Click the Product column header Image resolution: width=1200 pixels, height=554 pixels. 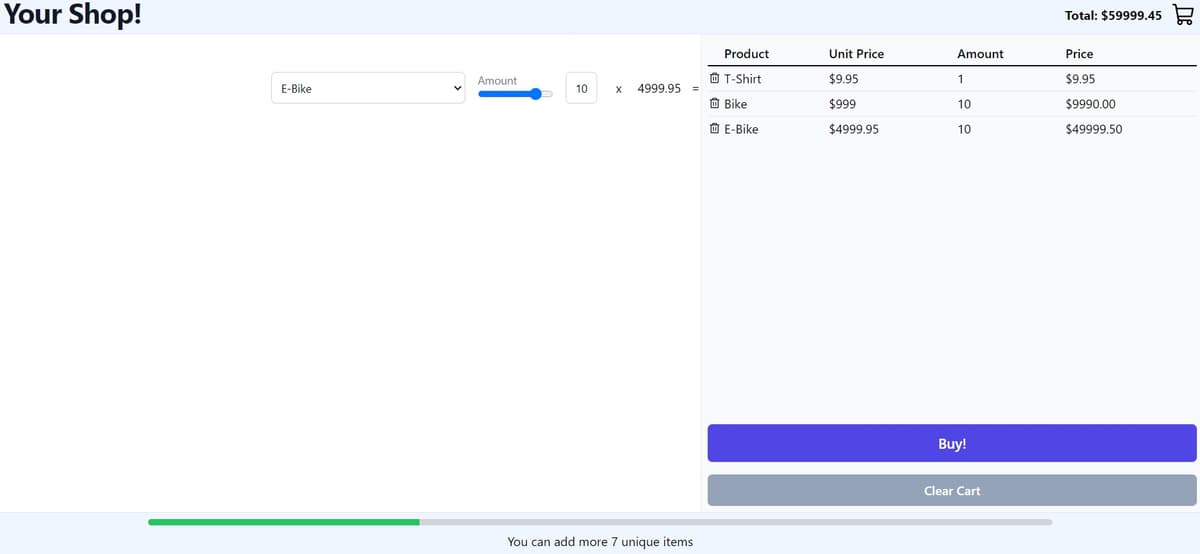(x=746, y=54)
